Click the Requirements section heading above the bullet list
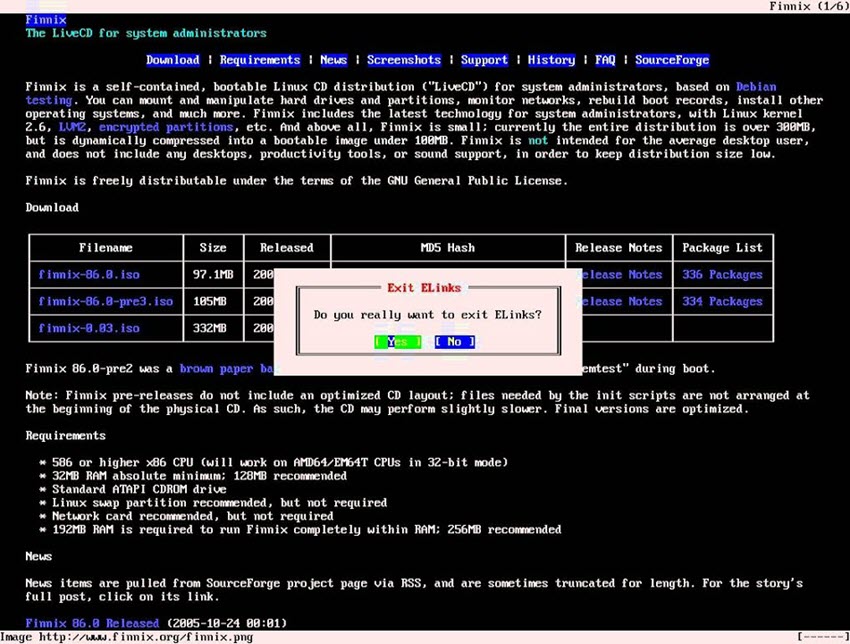The image size is (850, 644). pos(66,436)
